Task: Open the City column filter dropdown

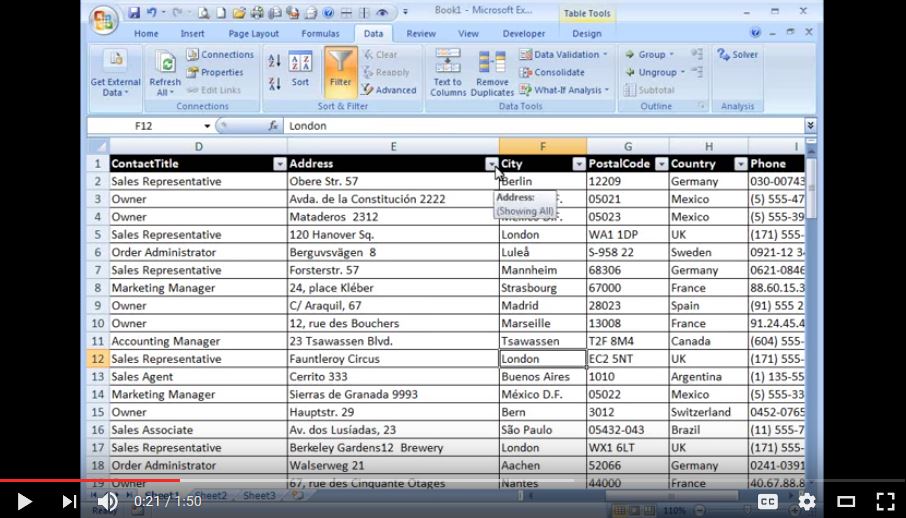Action: (579, 164)
